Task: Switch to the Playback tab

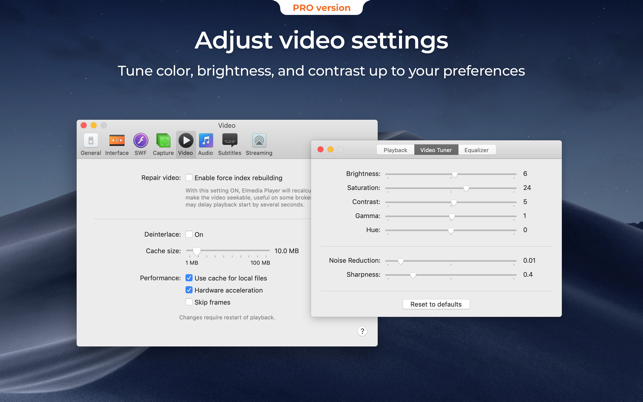Action: point(395,150)
